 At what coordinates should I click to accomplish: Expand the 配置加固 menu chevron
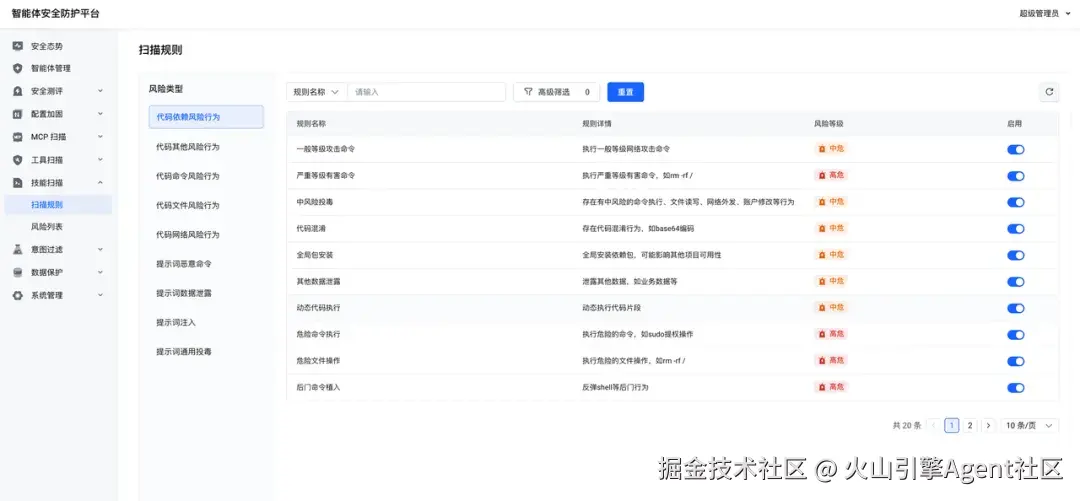point(100,114)
